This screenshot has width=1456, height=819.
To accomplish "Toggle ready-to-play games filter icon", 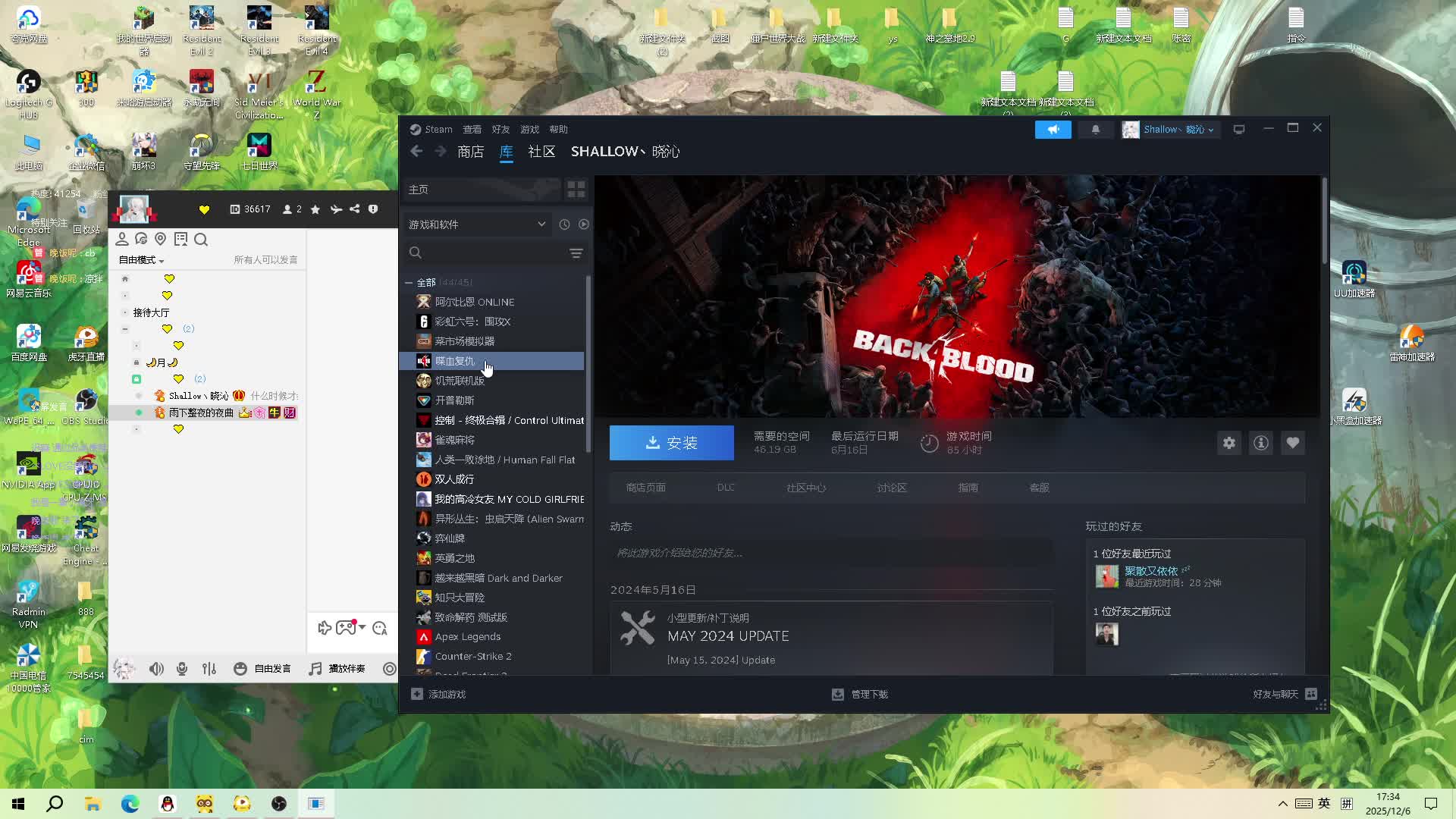I will tap(583, 224).
